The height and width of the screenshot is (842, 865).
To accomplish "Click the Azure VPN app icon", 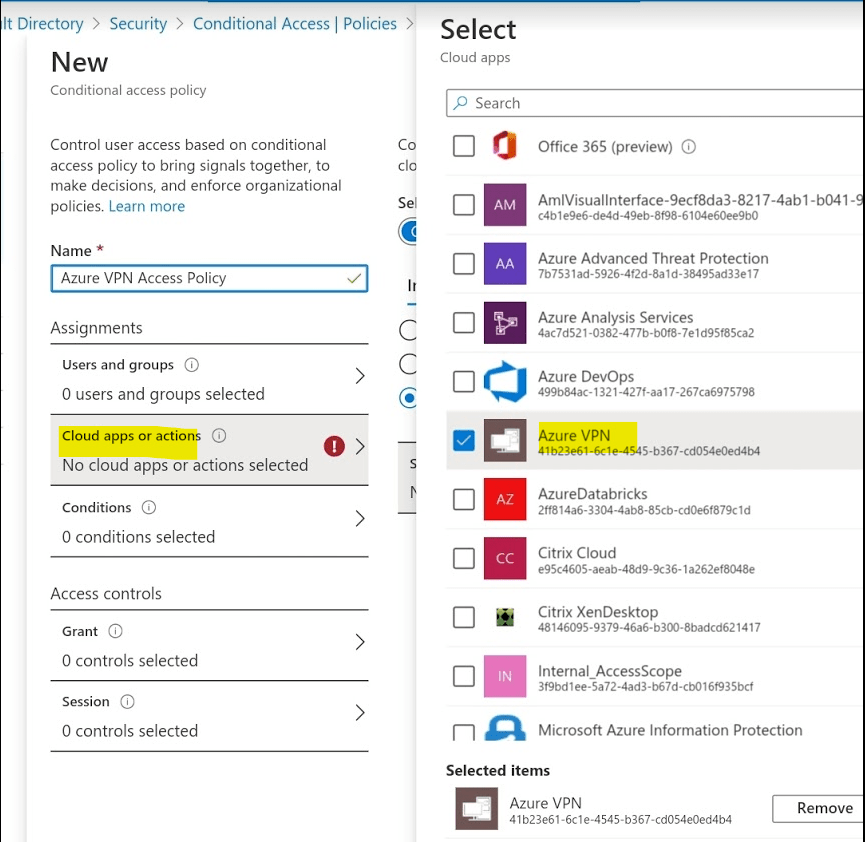I will (507, 441).
